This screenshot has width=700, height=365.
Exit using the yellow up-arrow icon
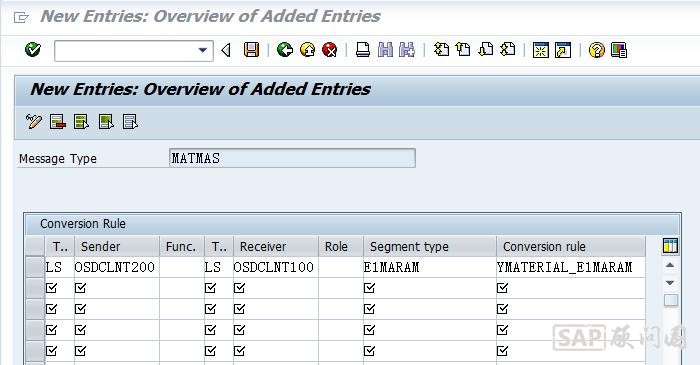pos(307,50)
